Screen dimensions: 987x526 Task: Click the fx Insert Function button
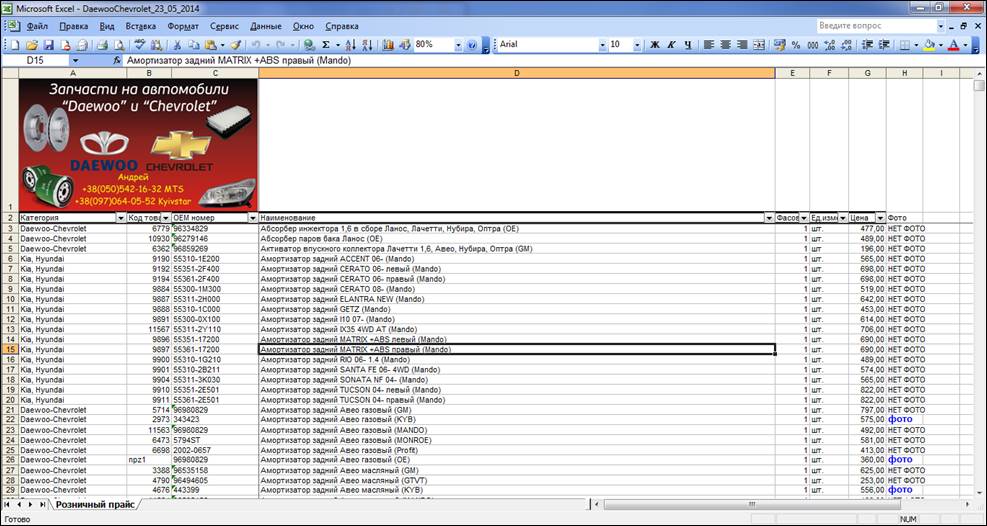click(117, 61)
